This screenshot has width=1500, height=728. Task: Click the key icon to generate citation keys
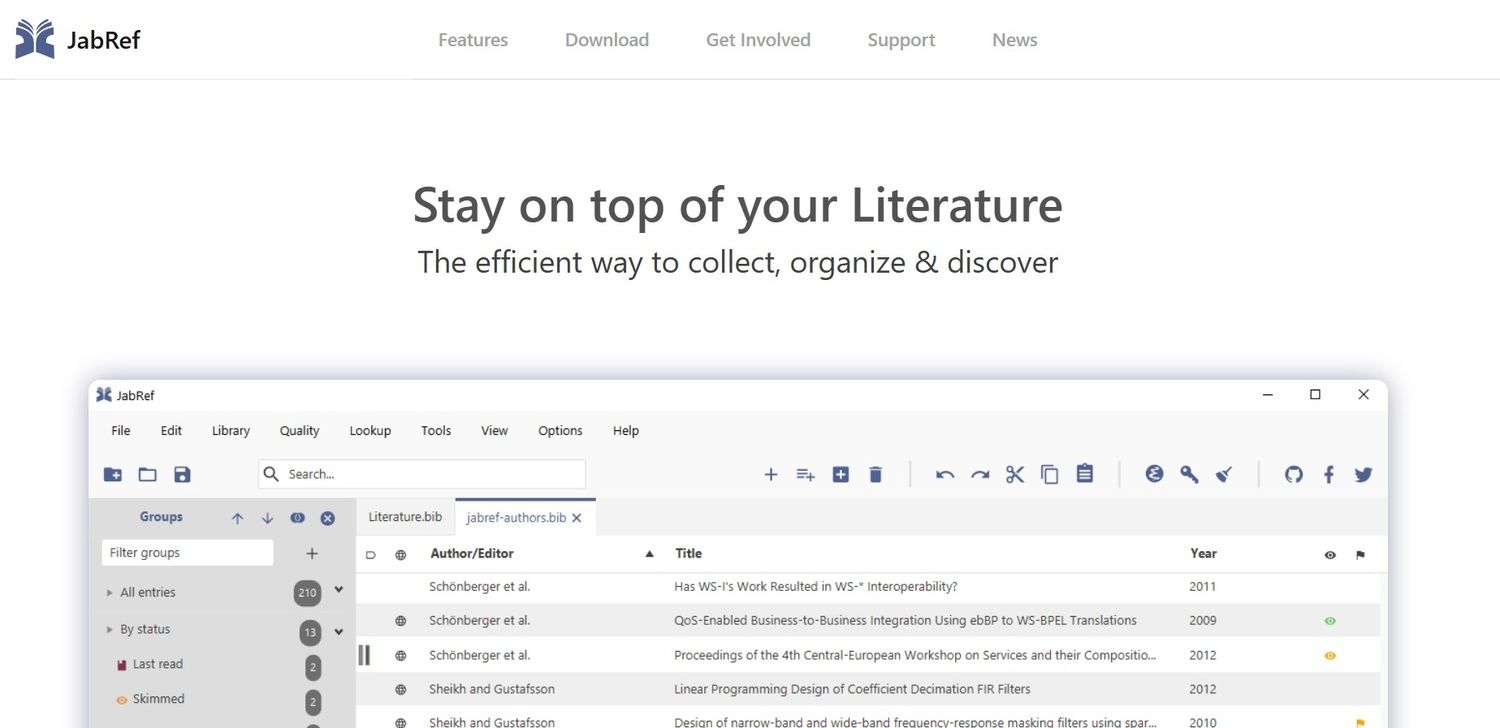[1189, 475]
